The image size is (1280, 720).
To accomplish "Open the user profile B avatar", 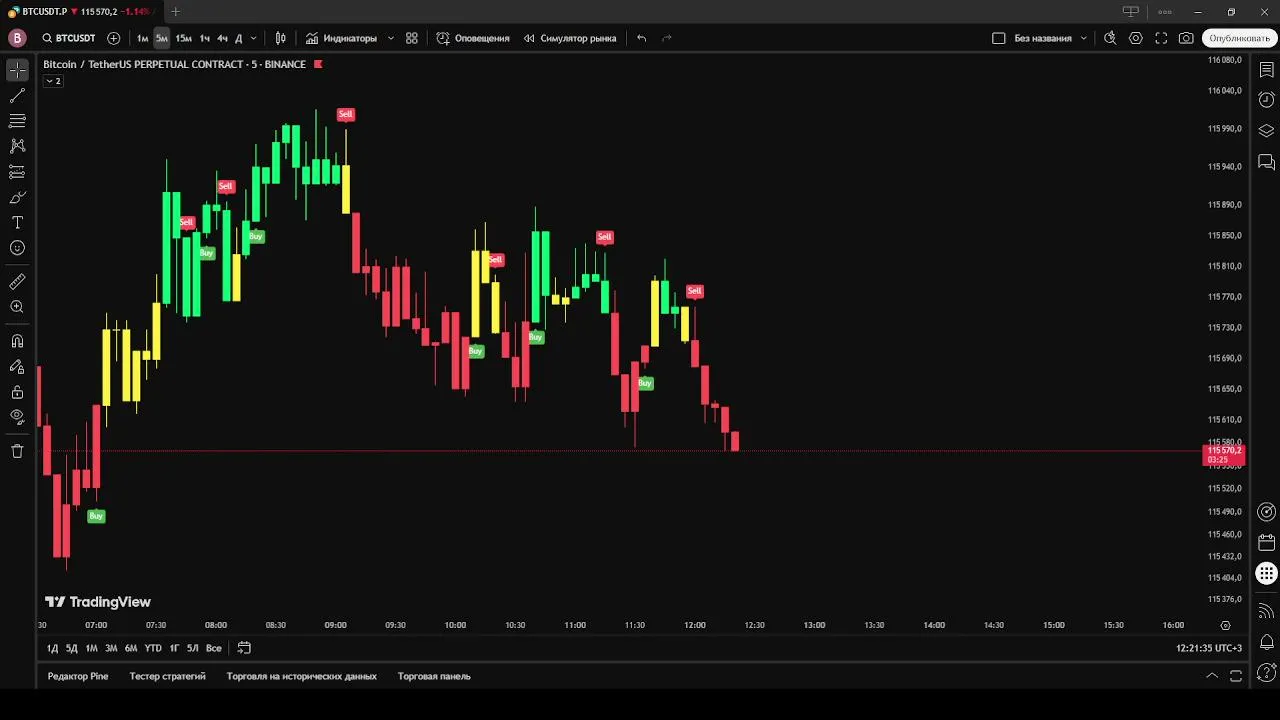I will tap(17, 38).
